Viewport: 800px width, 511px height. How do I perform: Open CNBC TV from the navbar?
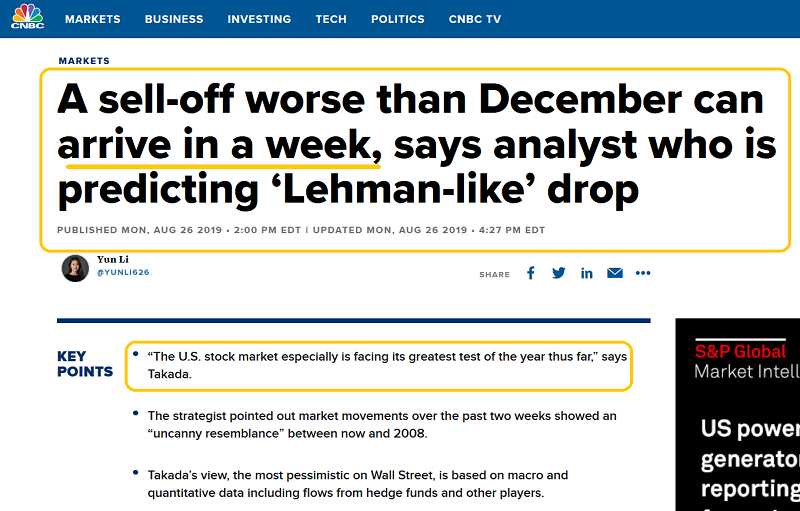point(475,19)
